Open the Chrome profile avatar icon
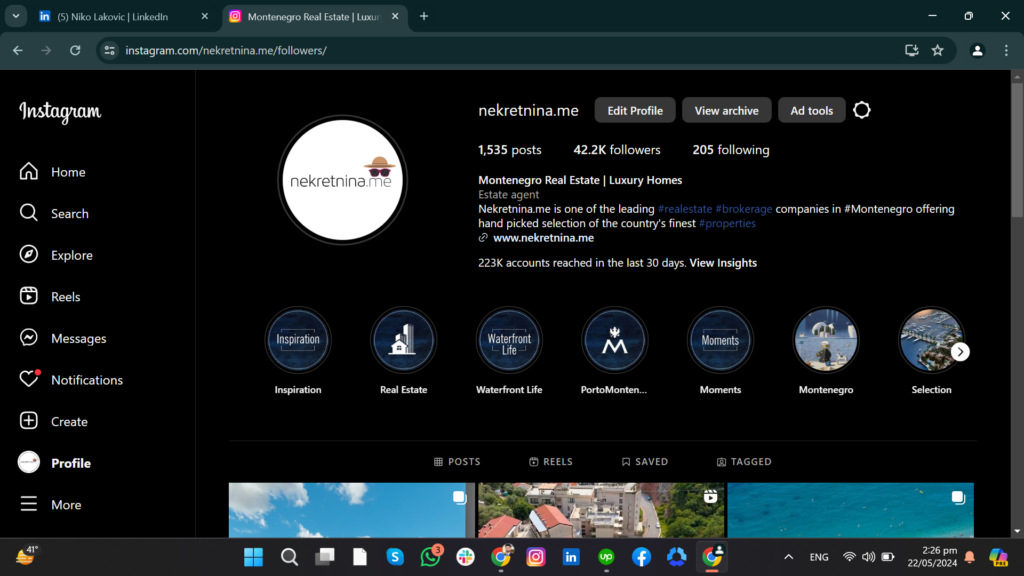This screenshot has width=1024, height=576. (977, 50)
